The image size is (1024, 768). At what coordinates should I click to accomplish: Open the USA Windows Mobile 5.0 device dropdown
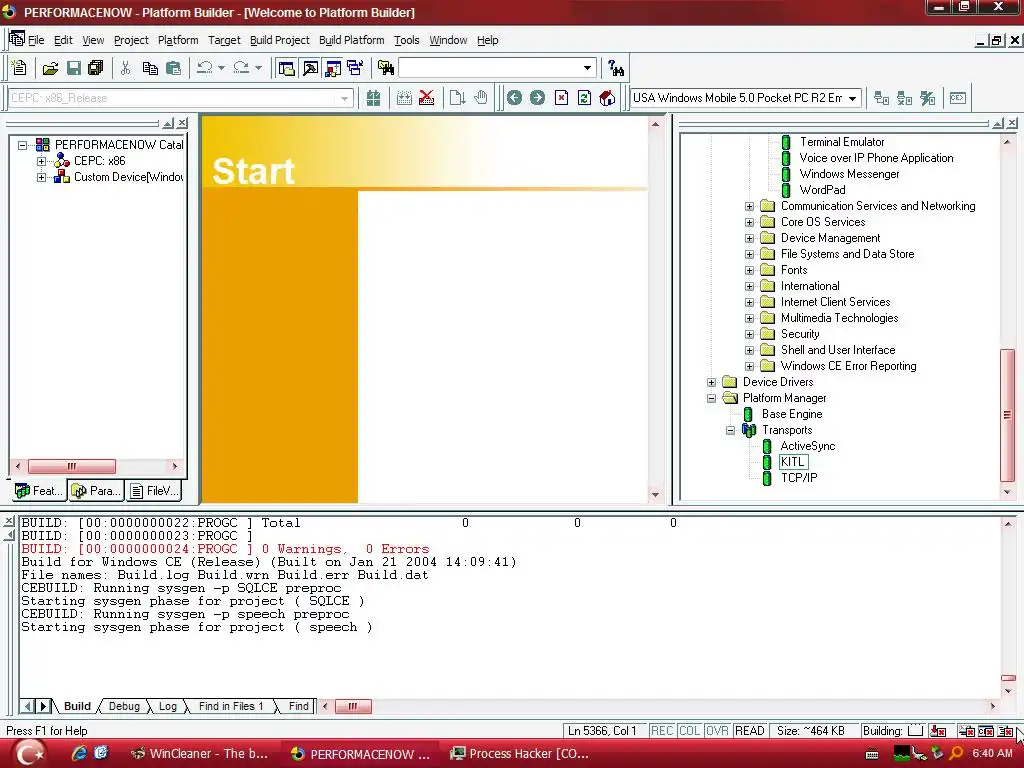852,99
